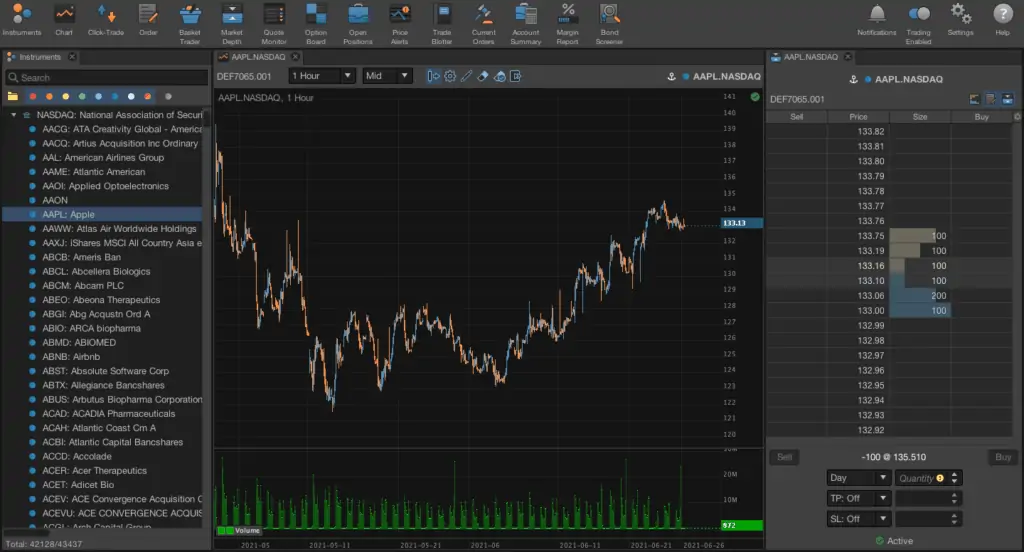The width and height of the screenshot is (1024, 552).
Task: Open the Option Board
Action: pyautogui.click(x=315, y=24)
